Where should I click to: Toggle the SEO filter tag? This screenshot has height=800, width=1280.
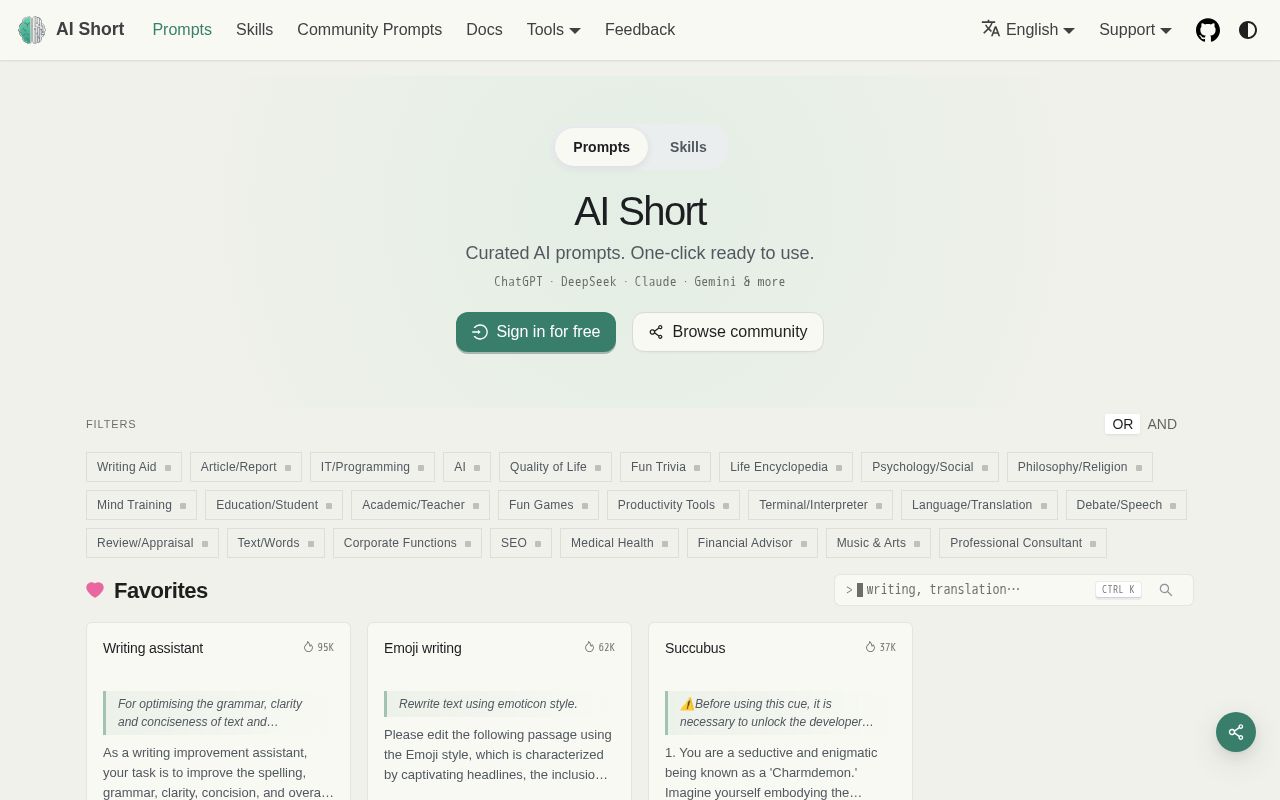[x=521, y=543]
